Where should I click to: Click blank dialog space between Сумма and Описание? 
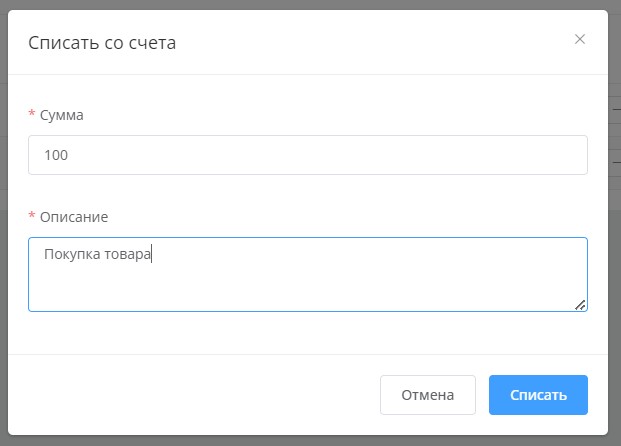[x=300, y=194]
